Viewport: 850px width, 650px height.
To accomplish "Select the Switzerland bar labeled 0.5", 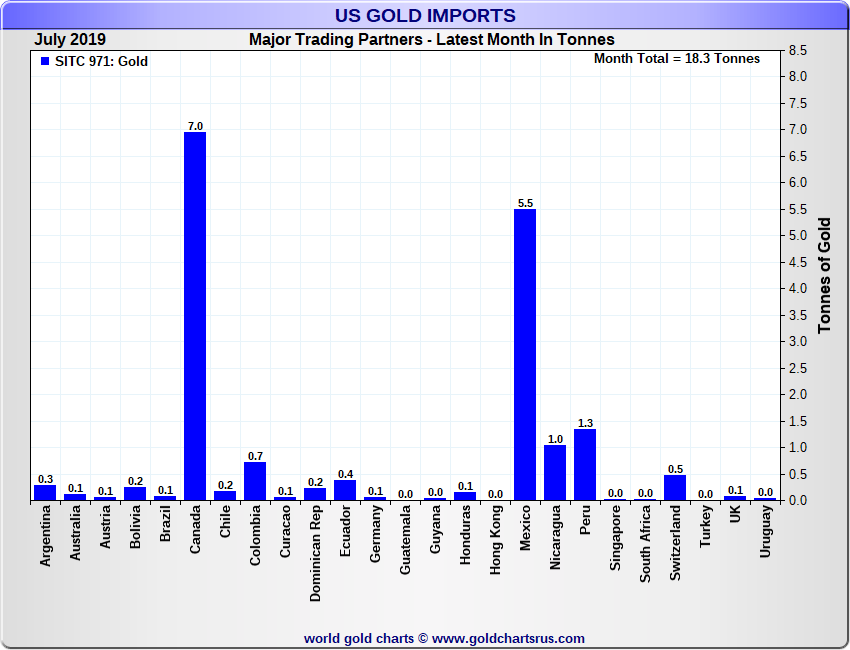I will [675, 487].
